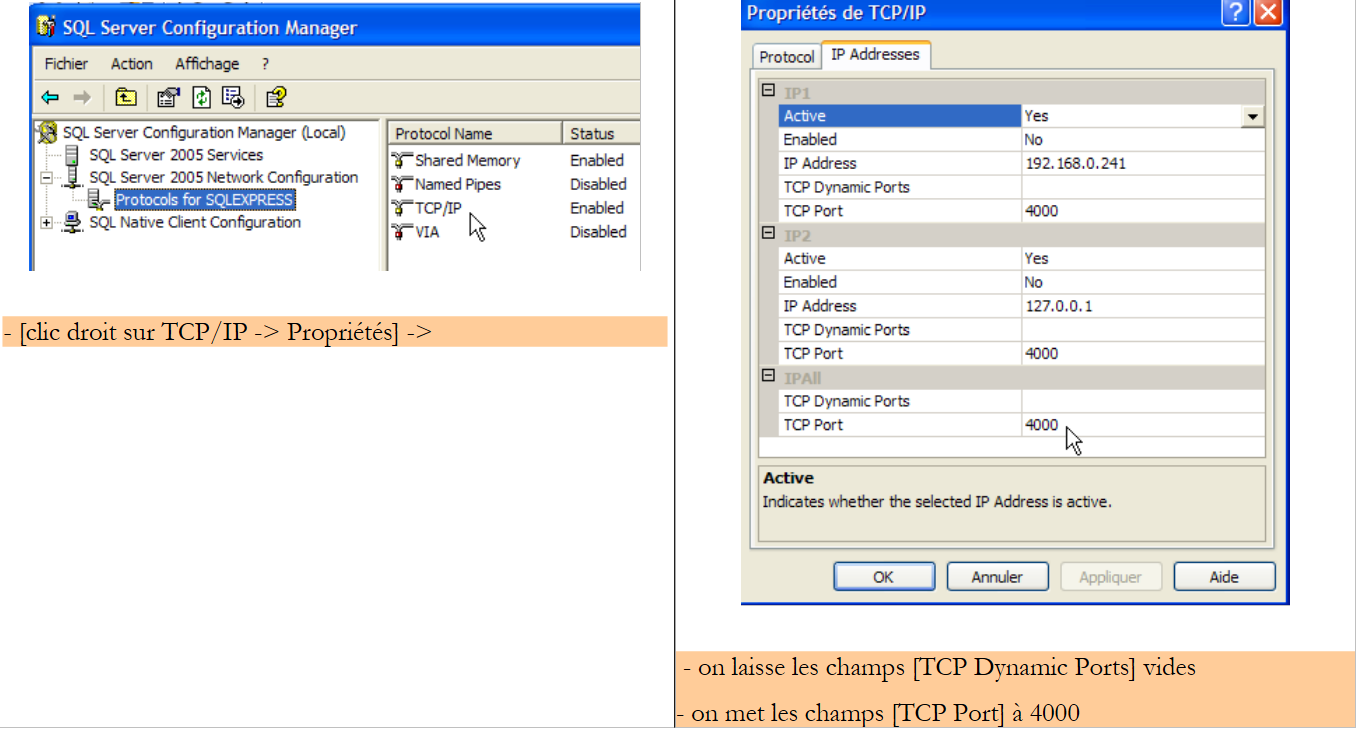Select the TCP/IP protocol icon
The height and width of the screenshot is (733, 1364).
(402, 208)
